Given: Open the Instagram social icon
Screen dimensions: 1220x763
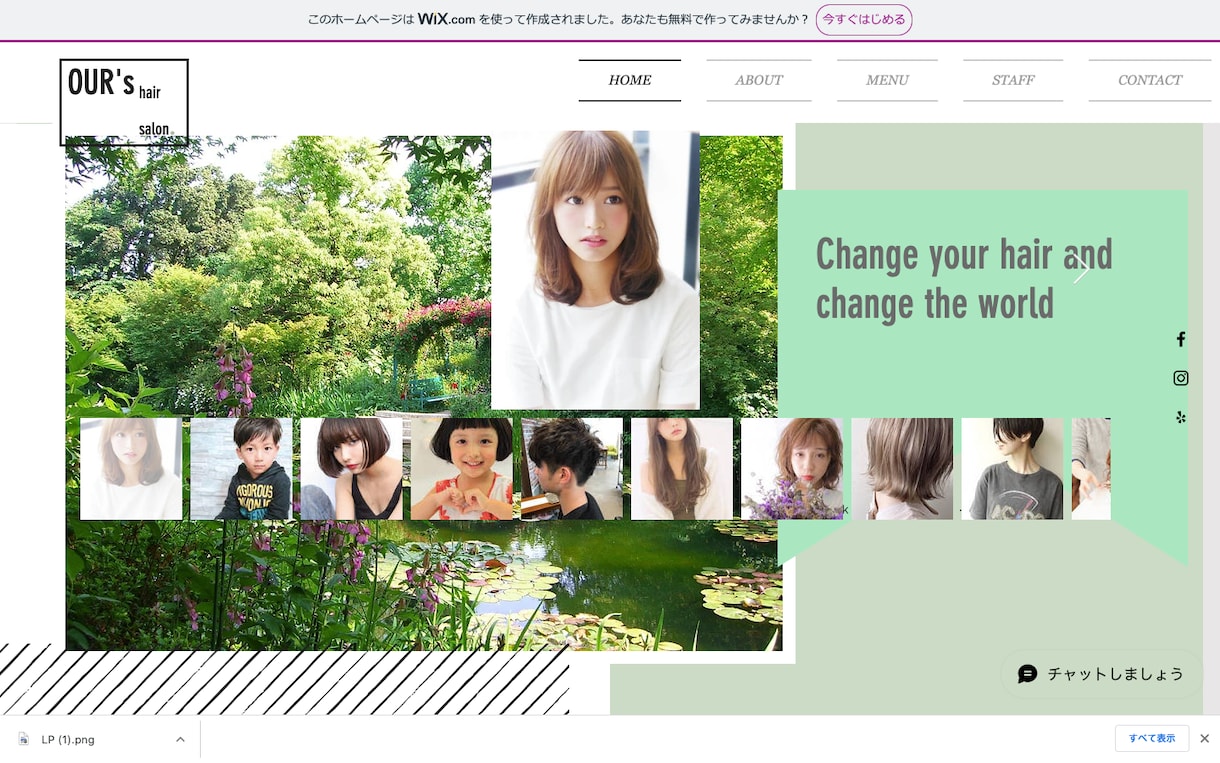Looking at the screenshot, I should 1181,378.
